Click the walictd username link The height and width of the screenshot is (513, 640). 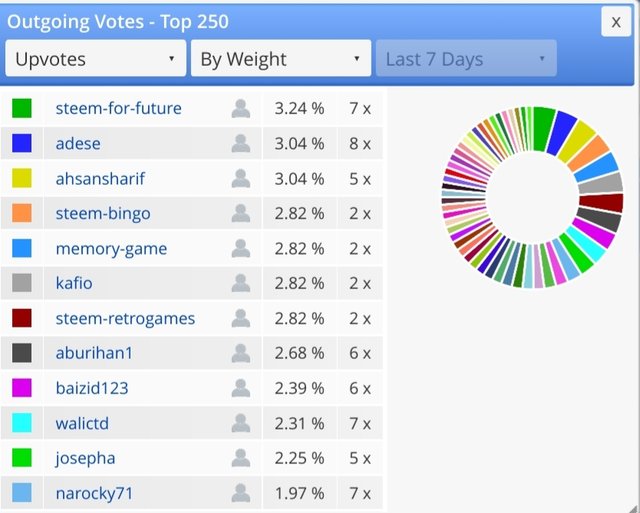click(82, 424)
